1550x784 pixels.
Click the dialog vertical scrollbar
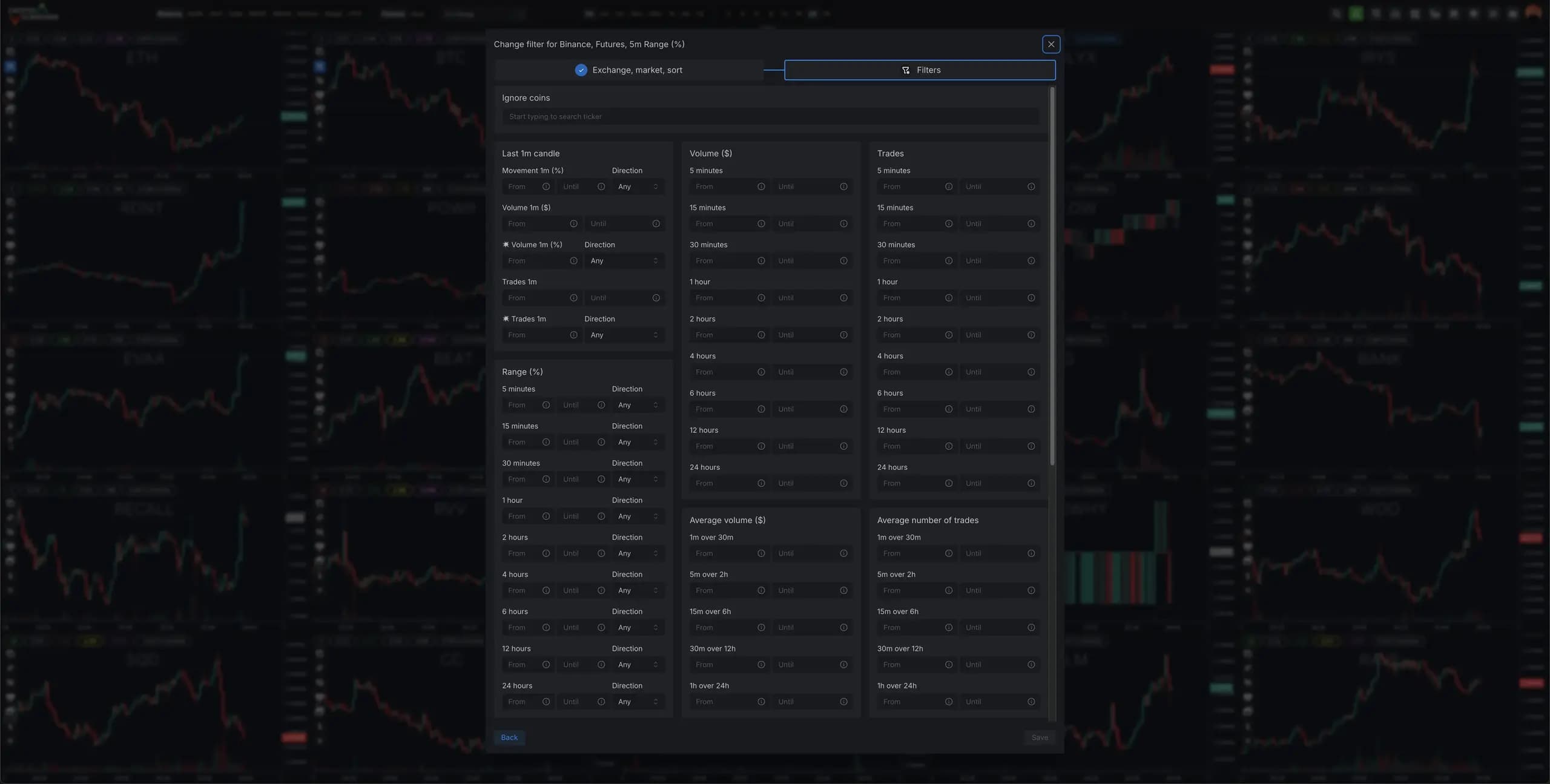[1052, 276]
